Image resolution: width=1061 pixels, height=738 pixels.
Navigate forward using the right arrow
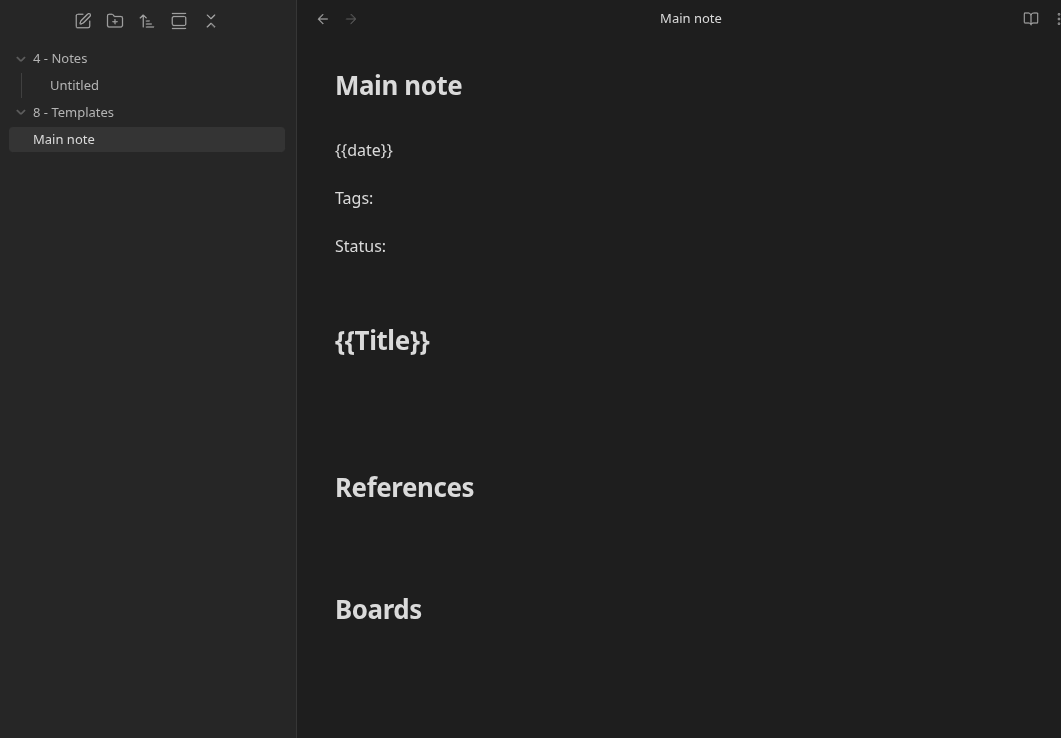pyautogui.click(x=351, y=19)
